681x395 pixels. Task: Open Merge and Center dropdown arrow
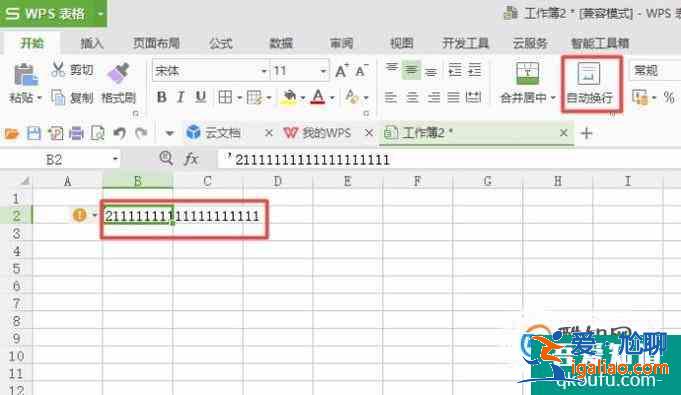553,98
